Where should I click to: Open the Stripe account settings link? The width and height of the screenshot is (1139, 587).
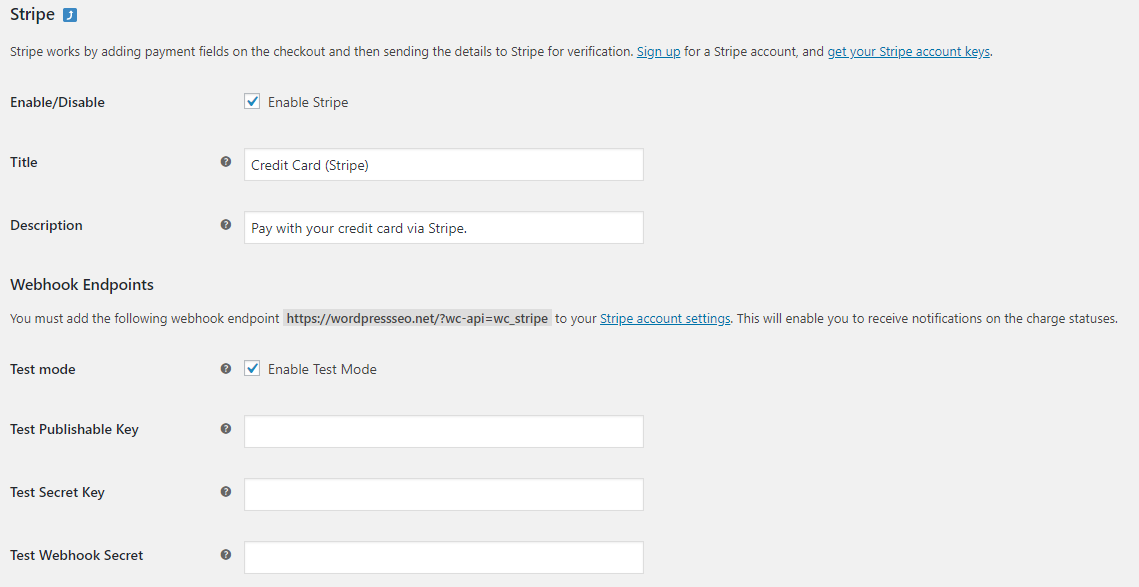665,318
